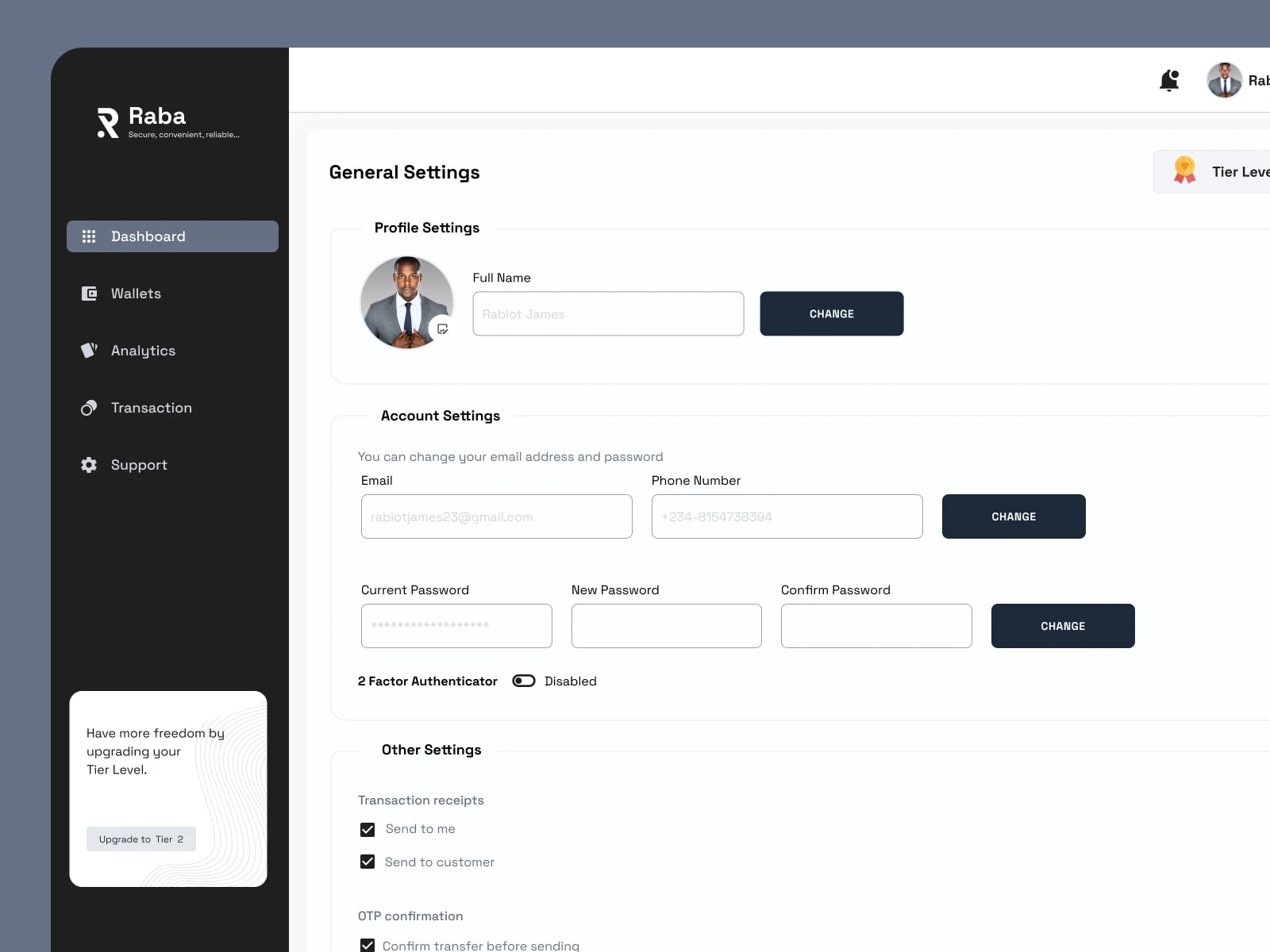The height and width of the screenshot is (952, 1270).
Task: Click the edit profile photo icon
Action: click(442, 328)
